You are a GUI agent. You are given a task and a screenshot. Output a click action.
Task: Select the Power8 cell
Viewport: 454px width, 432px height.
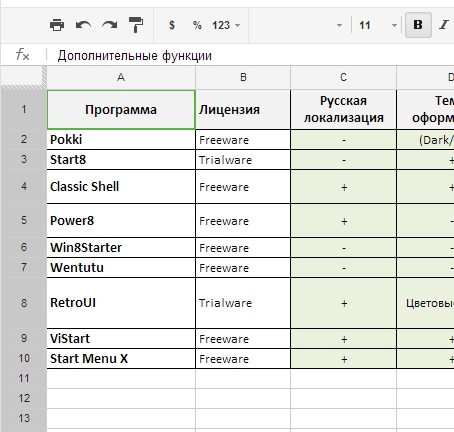point(121,221)
